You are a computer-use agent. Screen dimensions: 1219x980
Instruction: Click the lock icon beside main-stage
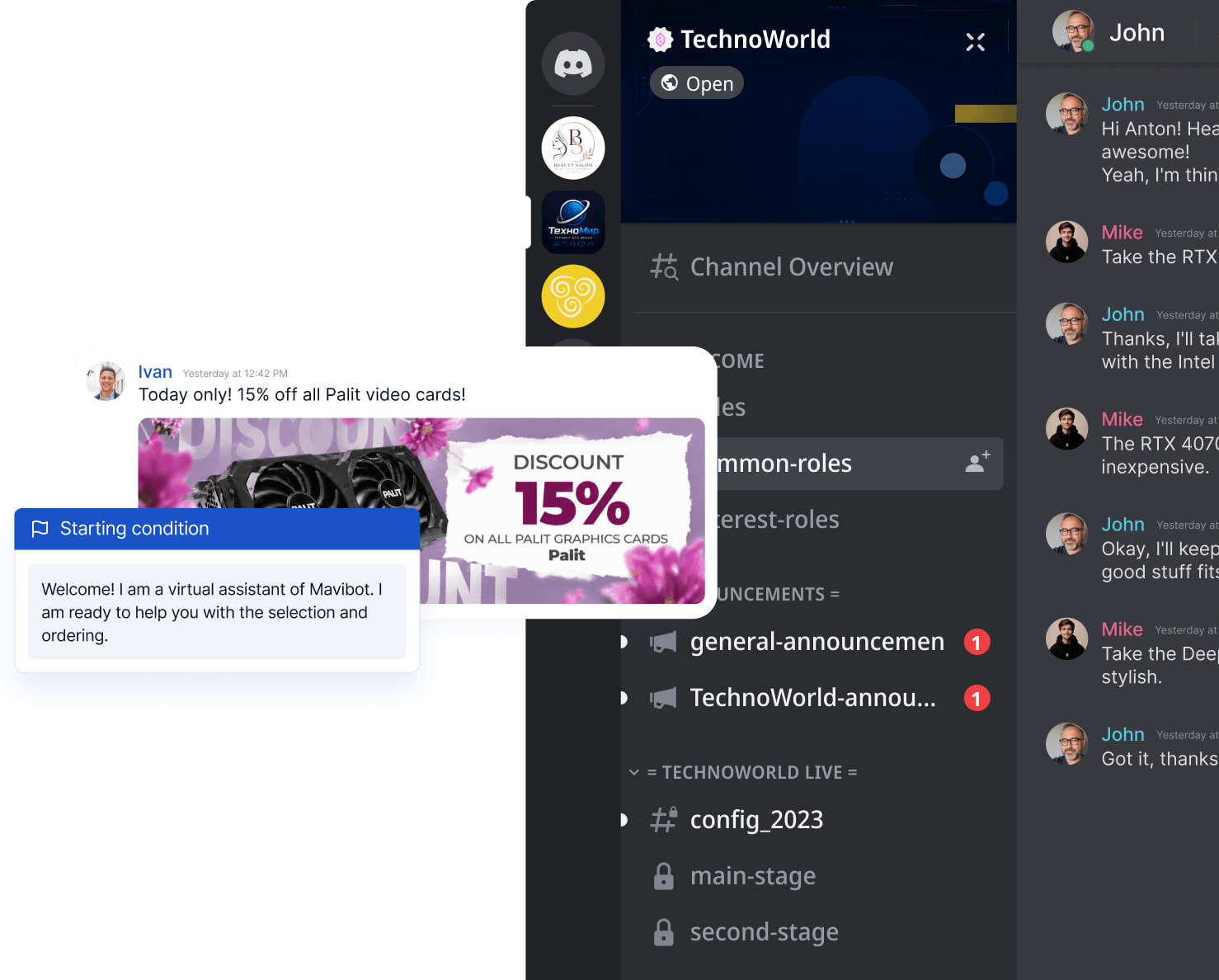(664, 876)
